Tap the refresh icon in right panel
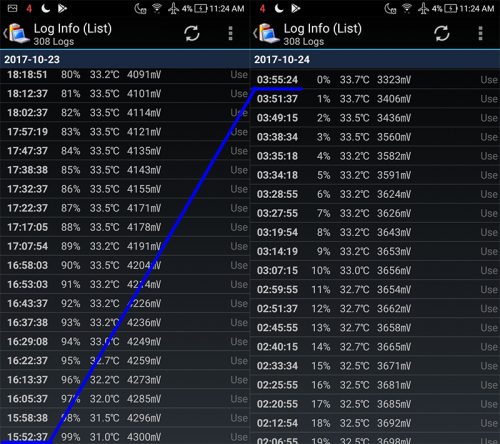Screen dimensions: 500x444 (x=442, y=33)
